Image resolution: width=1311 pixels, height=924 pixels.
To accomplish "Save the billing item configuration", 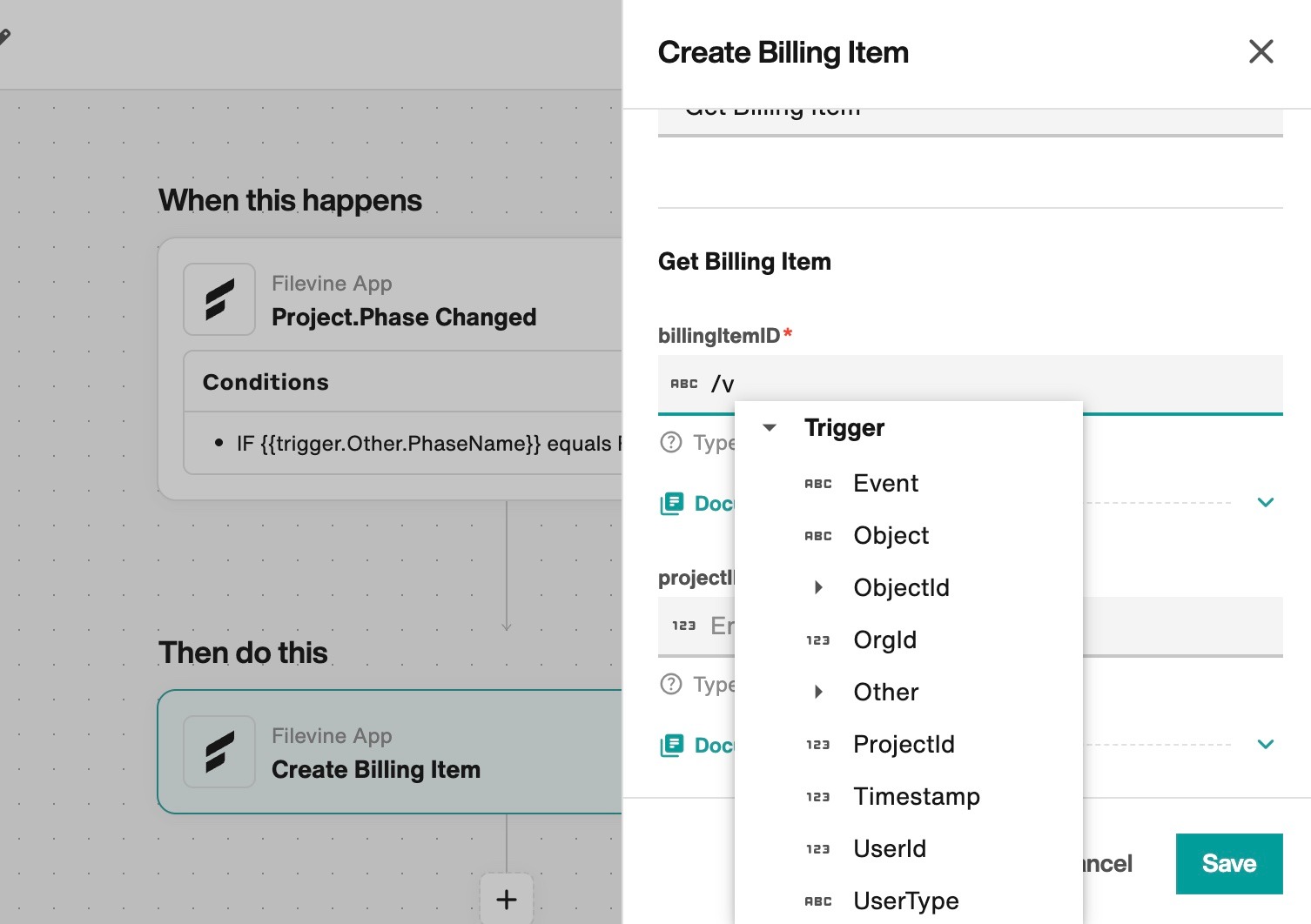I will point(1229,864).
